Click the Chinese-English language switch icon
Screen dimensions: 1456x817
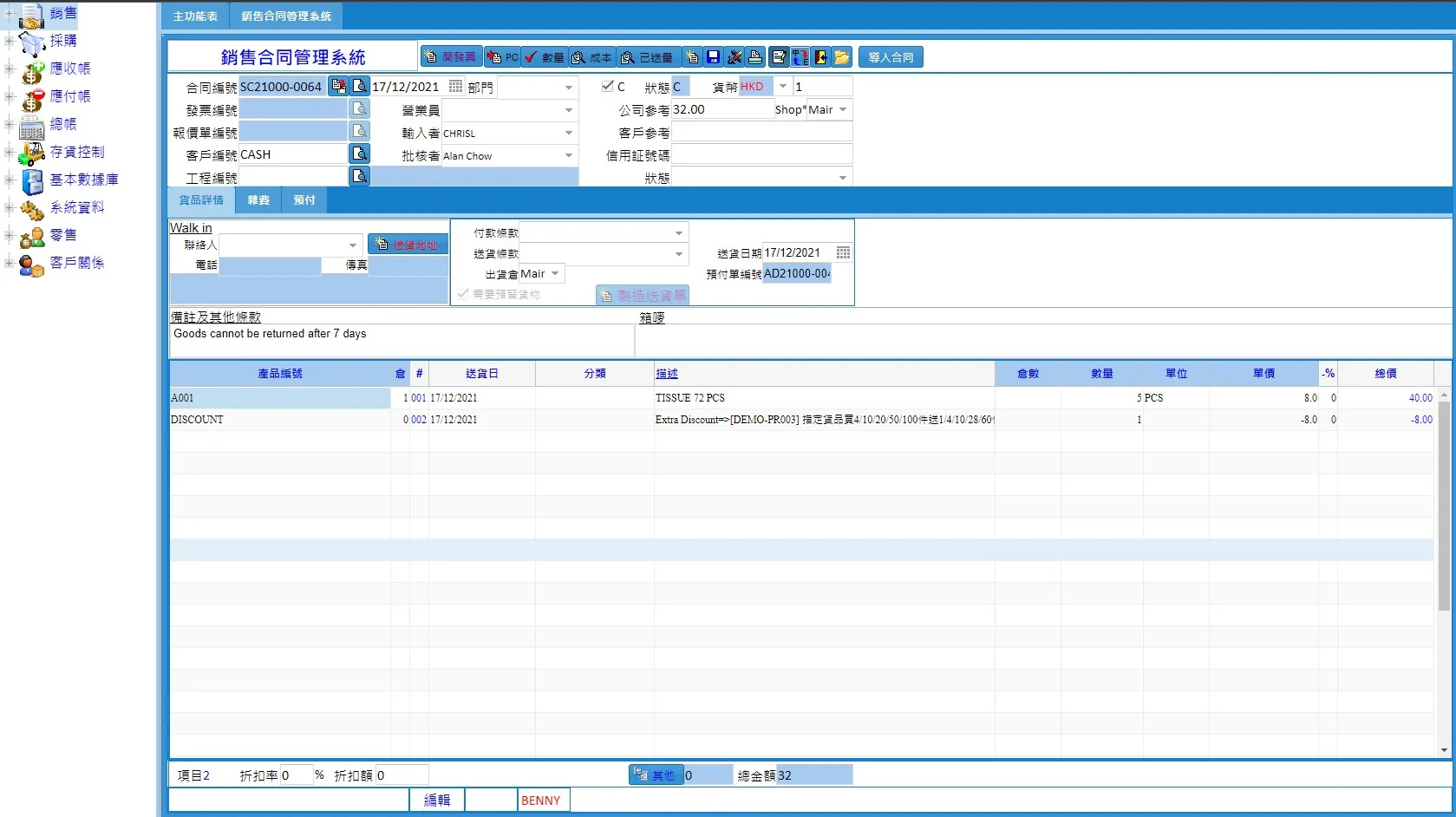coord(800,57)
